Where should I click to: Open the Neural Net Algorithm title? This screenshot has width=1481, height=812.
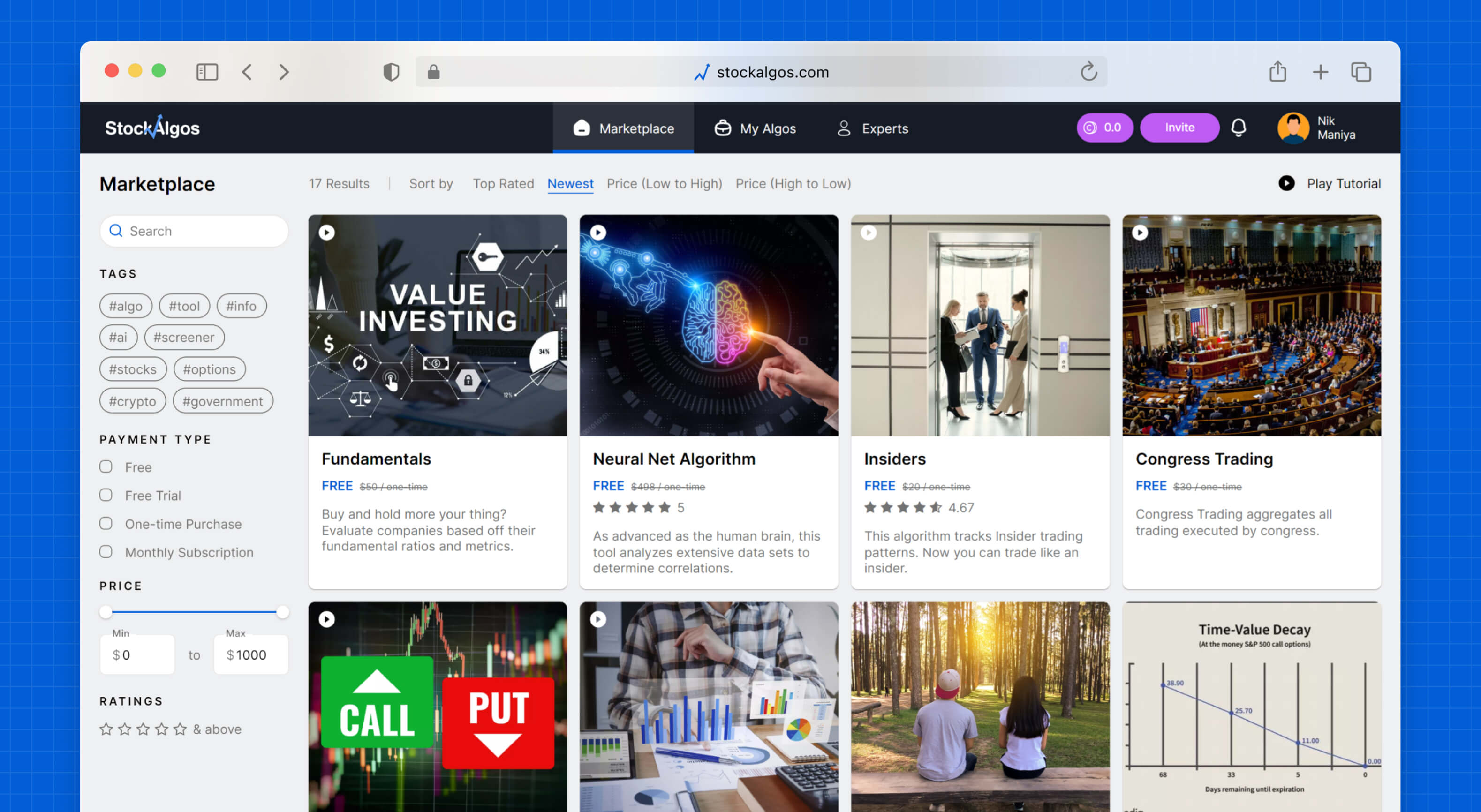click(674, 459)
